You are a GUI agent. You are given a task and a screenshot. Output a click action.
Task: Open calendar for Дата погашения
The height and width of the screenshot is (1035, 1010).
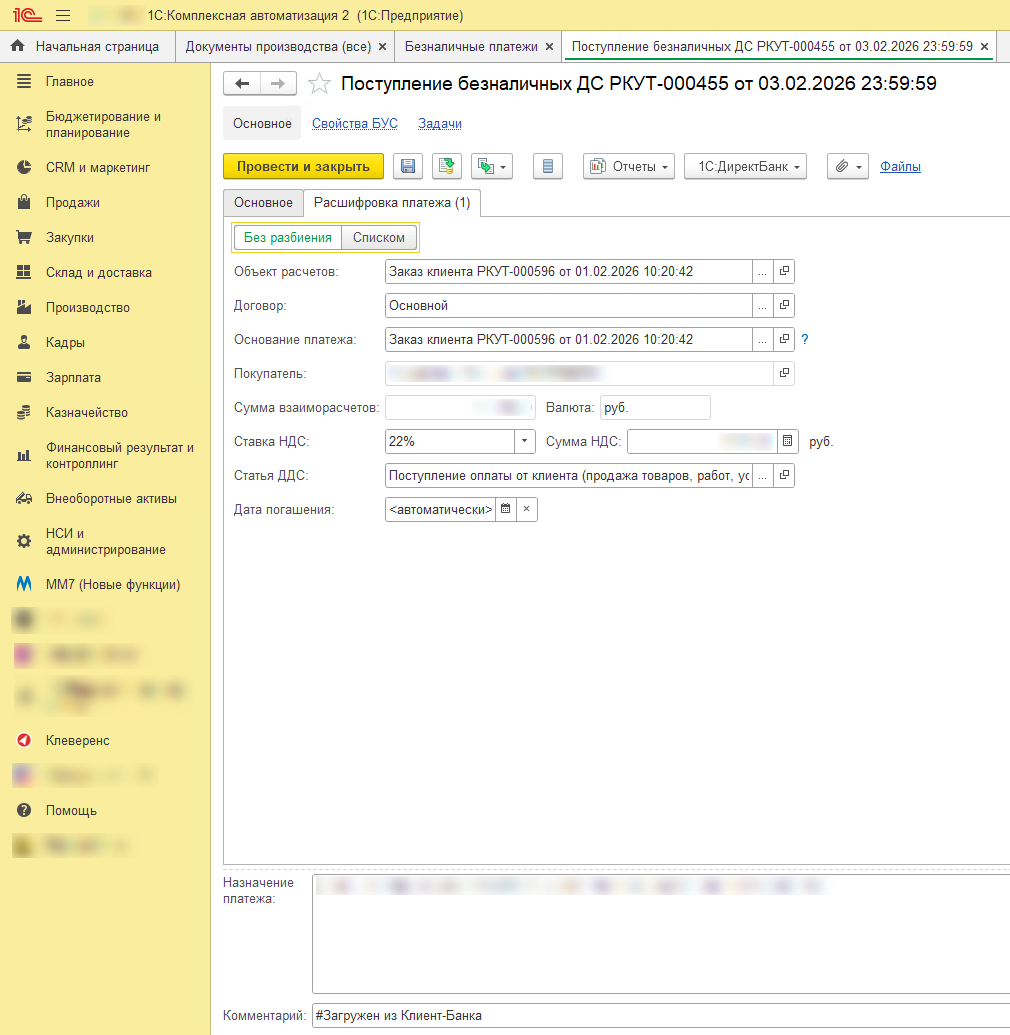(x=506, y=509)
